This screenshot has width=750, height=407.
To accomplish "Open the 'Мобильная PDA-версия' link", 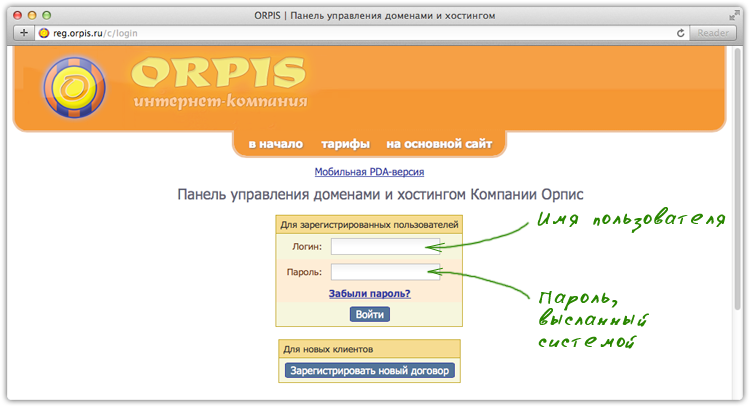I will click(369, 172).
